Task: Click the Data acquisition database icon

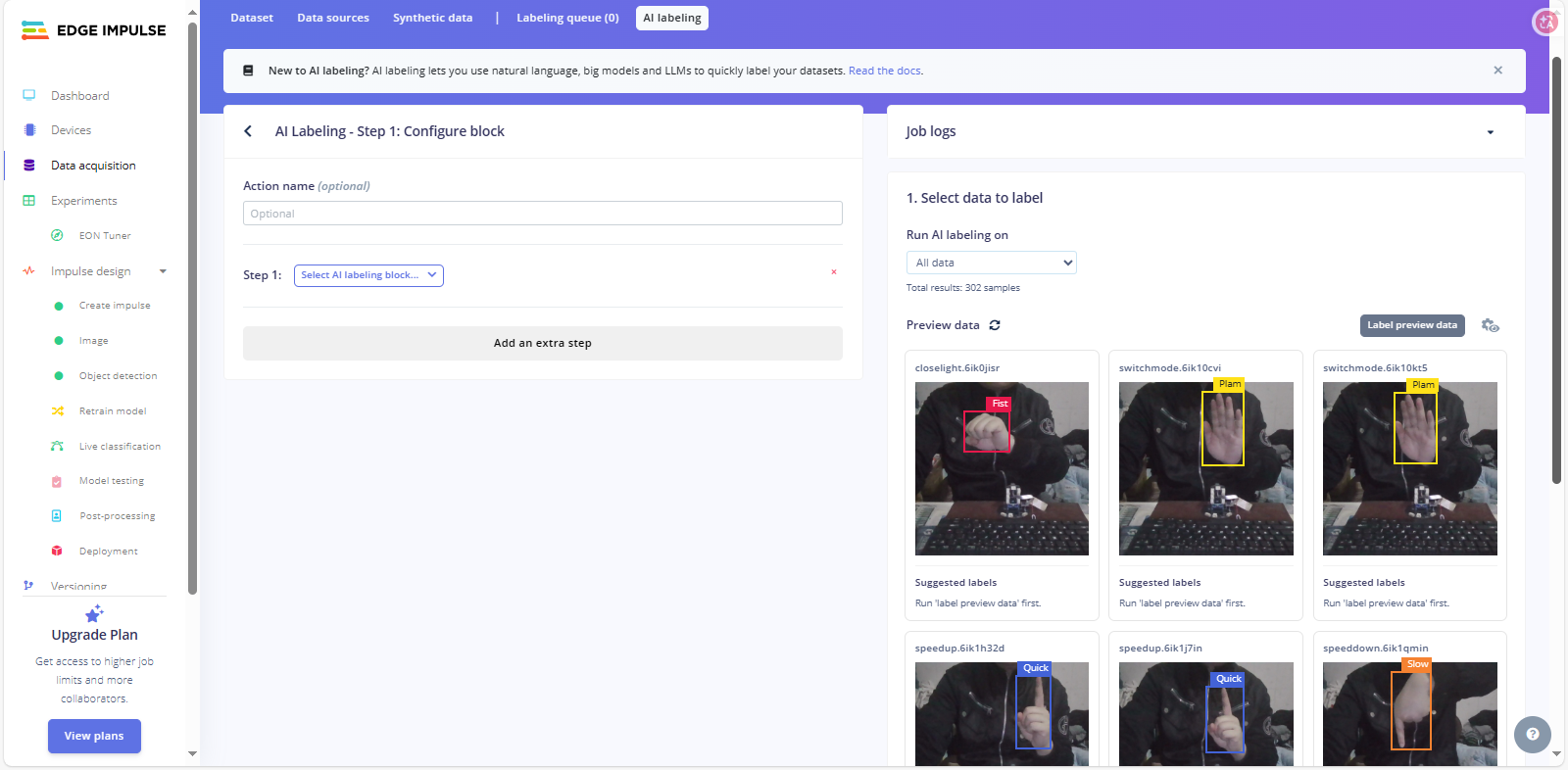Action: (x=29, y=166)
